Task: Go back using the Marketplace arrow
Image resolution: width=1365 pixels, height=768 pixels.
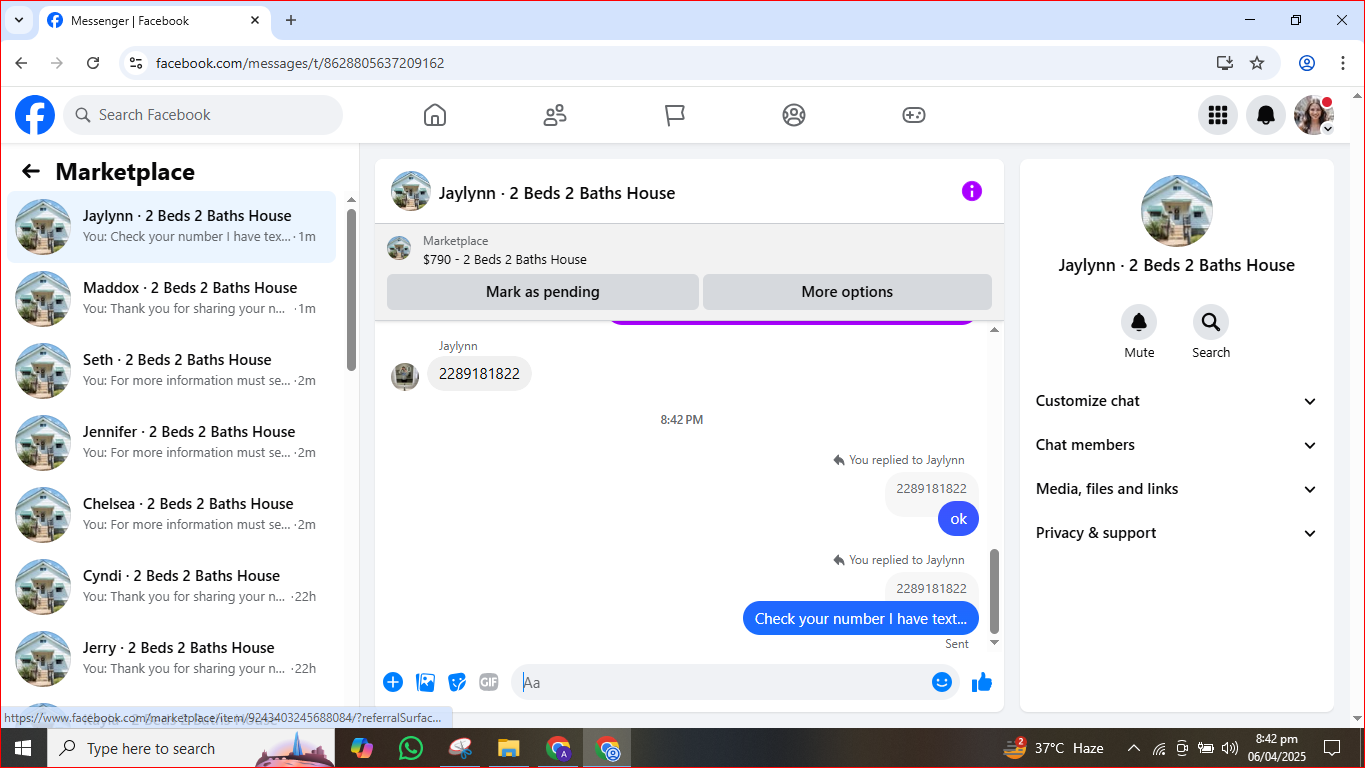Action: tap(31, 171)
